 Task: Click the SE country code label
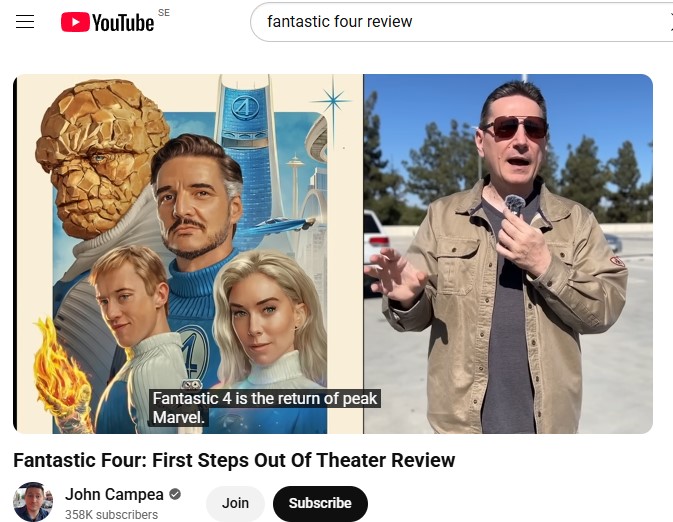tap(164, 13)
